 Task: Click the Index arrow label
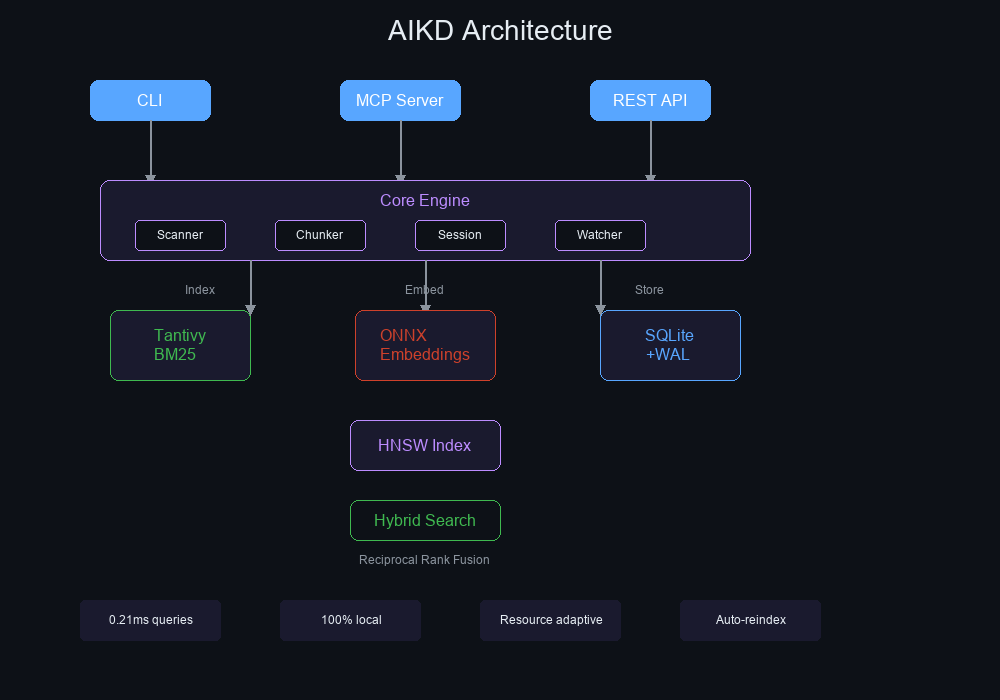click(200, 289)
